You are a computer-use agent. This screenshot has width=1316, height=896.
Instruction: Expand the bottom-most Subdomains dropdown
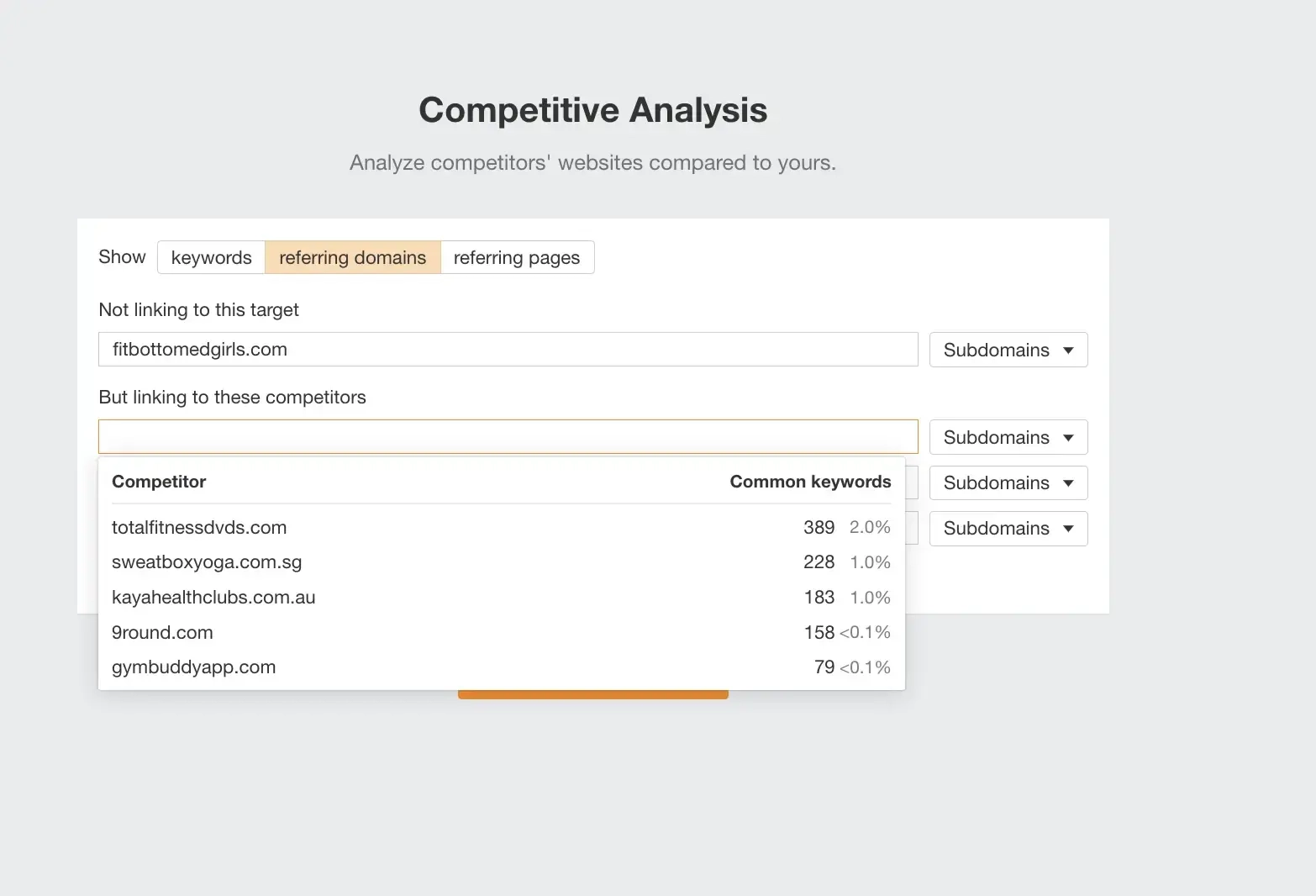point(1008,529)
